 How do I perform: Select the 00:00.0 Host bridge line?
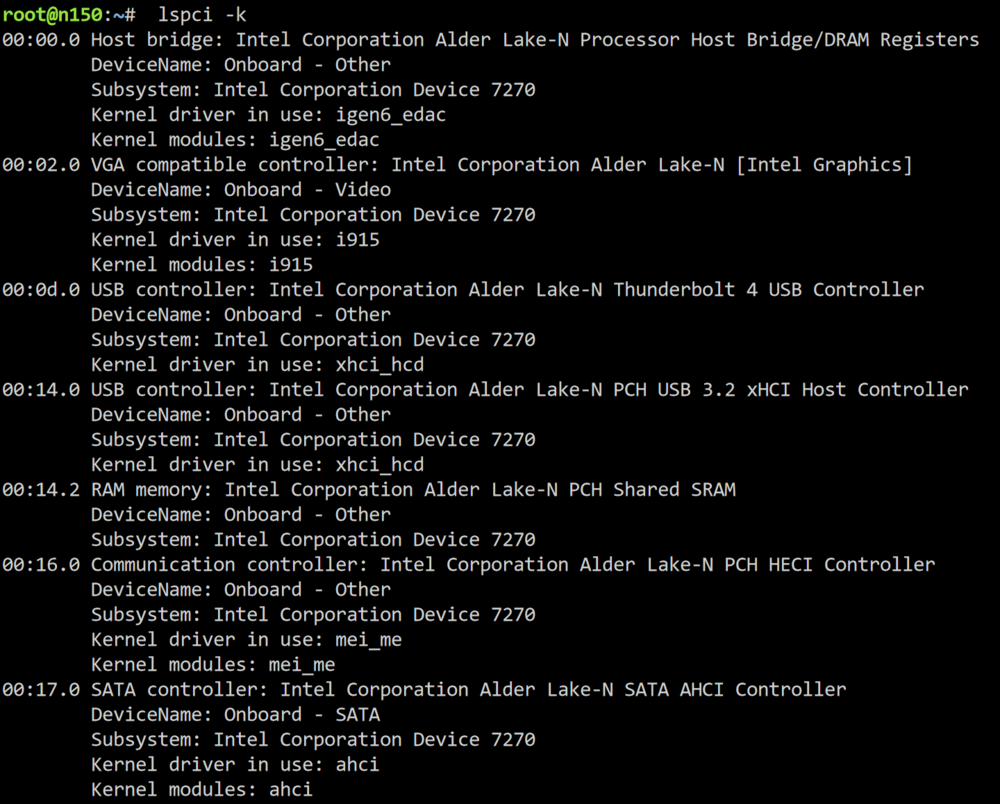(x=490, y=40)
